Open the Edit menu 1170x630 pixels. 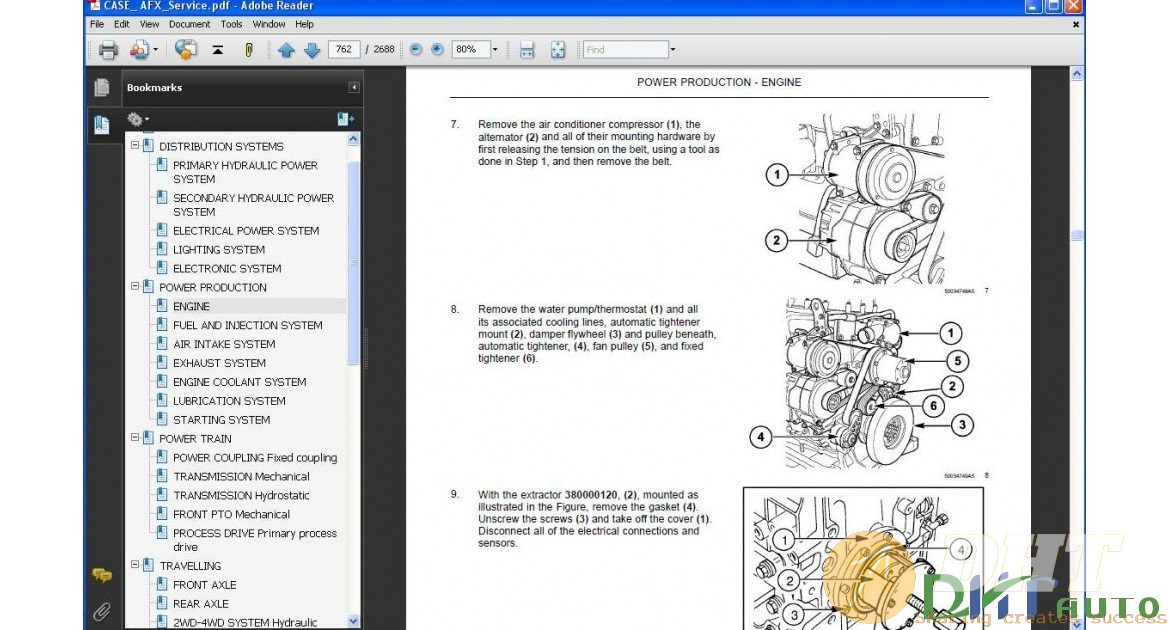[122, 24]
